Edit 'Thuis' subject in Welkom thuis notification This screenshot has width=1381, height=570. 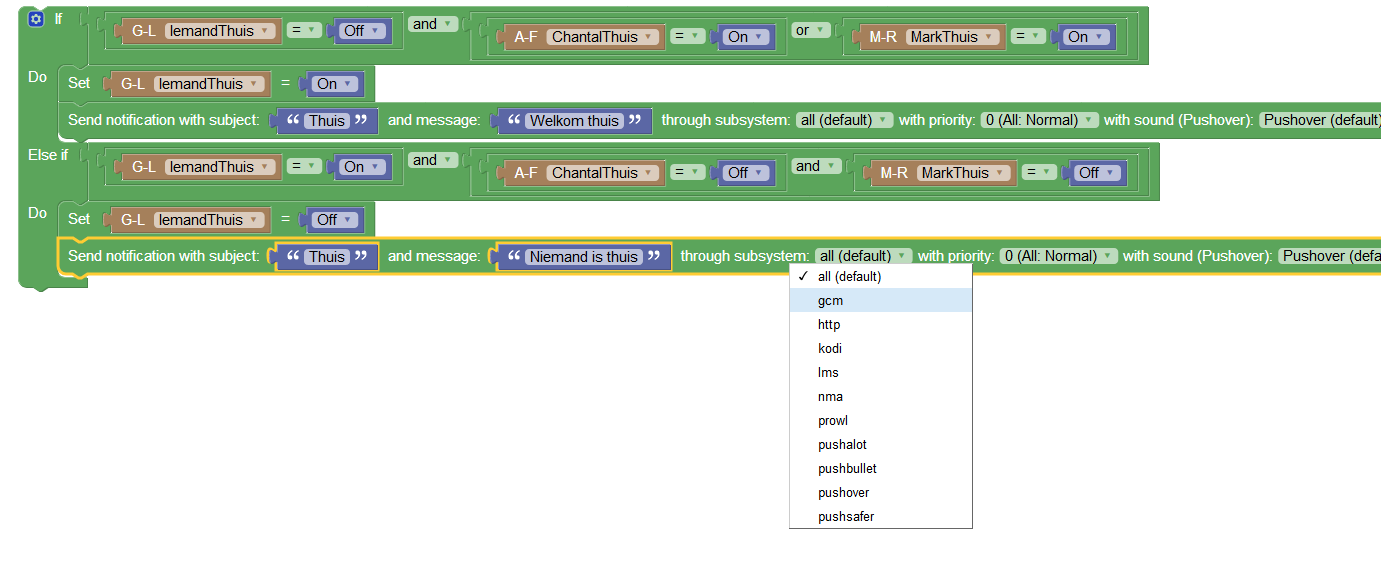[327, 121]
